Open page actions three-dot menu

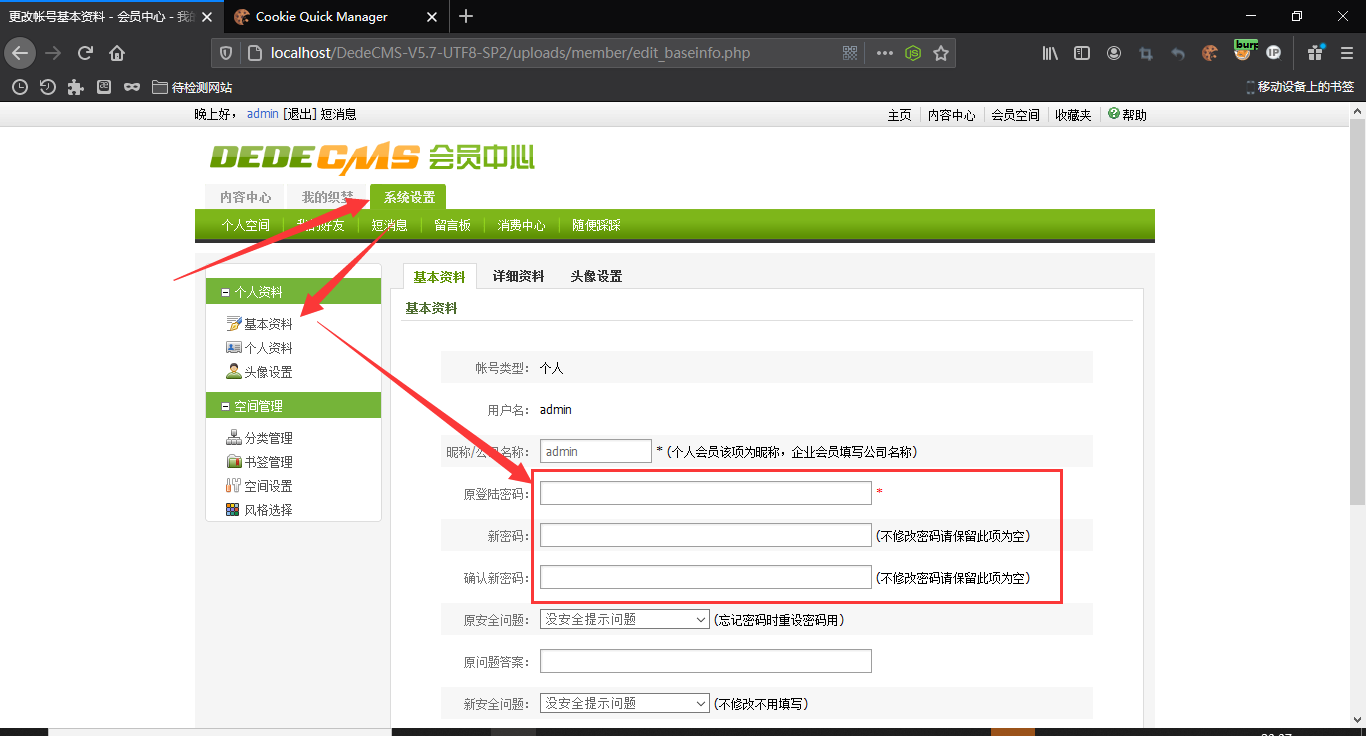point(884,53)
